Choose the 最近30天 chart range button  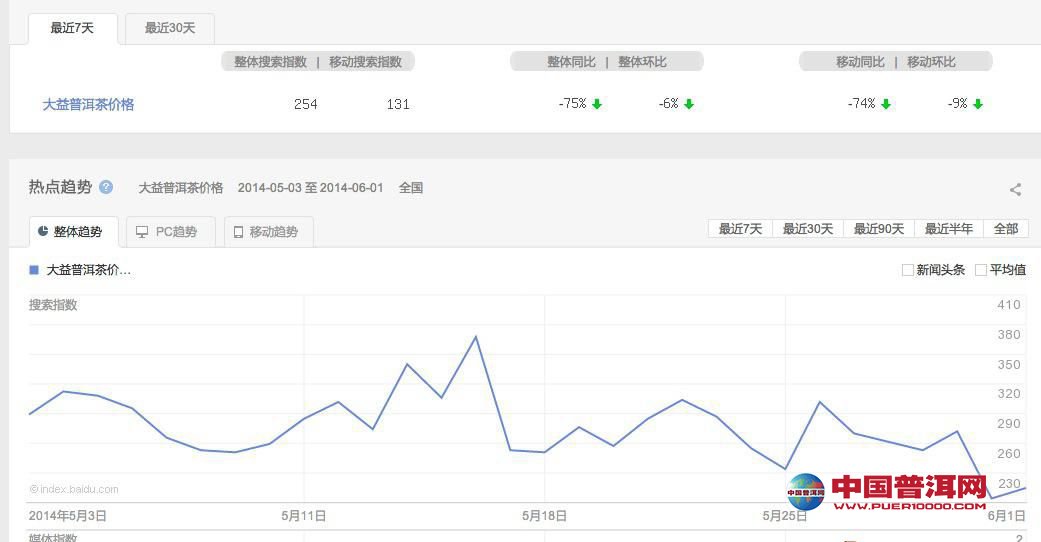pyautogui.click(x=808, y=229)
